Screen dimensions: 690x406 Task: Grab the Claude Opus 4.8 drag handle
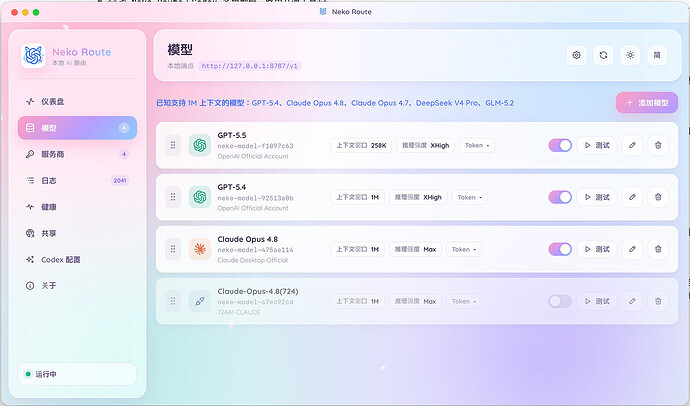coord(173,249)
